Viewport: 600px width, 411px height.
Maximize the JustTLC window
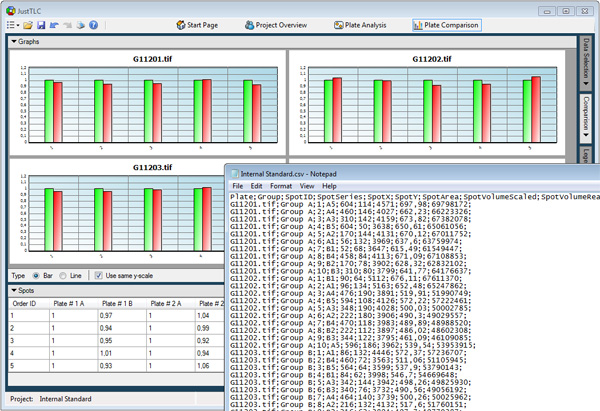[566, 11]
